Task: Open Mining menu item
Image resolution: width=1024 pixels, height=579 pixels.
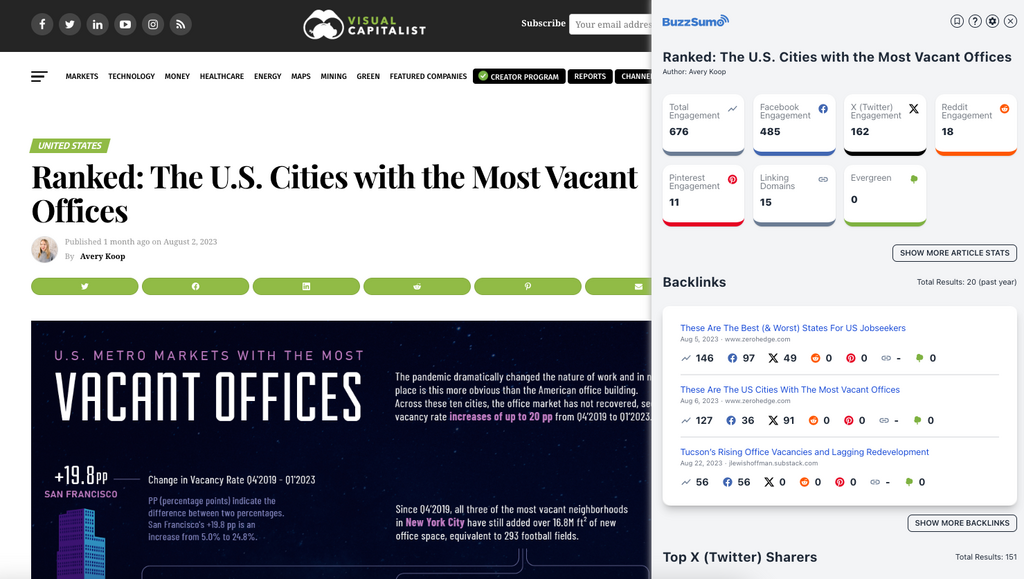Action: tap(333, 76)
